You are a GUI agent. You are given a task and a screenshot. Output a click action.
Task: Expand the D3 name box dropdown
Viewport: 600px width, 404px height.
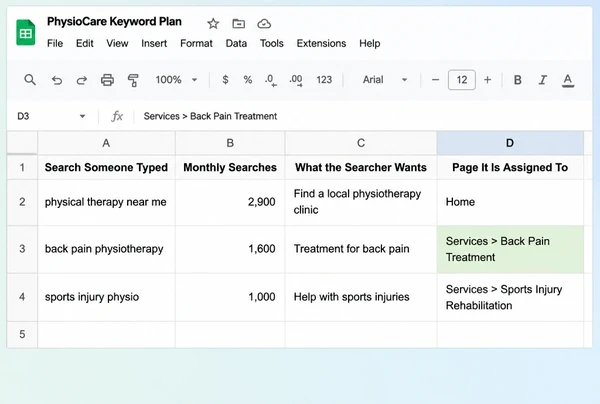pos(82,116)
